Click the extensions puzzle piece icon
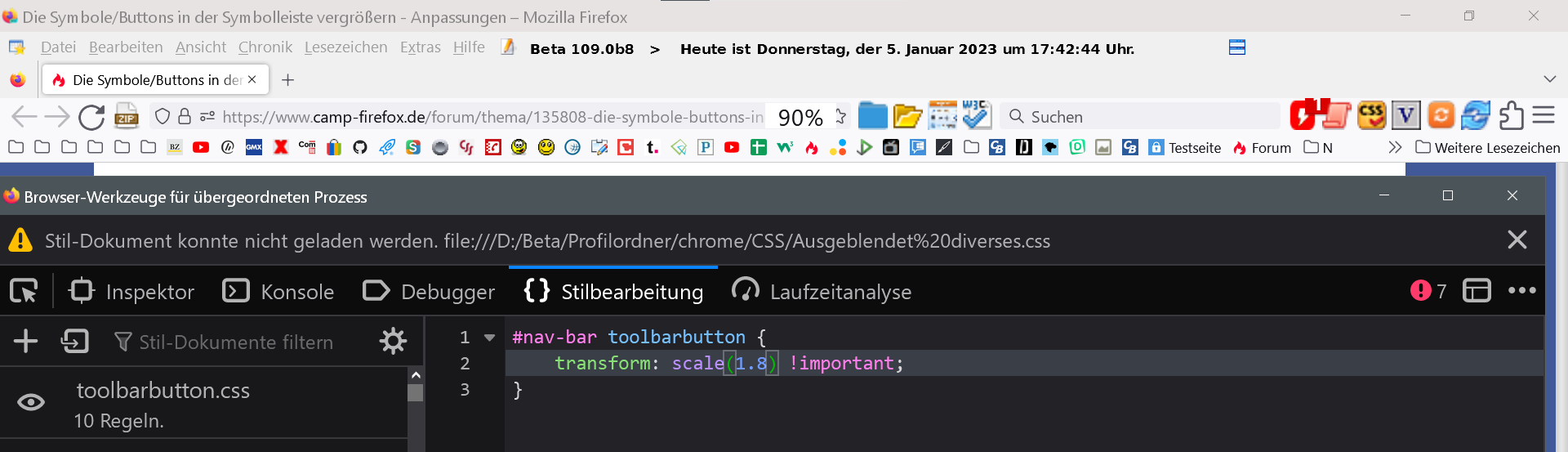This screenshot has width=1568, height=452. coord(1511,116)
